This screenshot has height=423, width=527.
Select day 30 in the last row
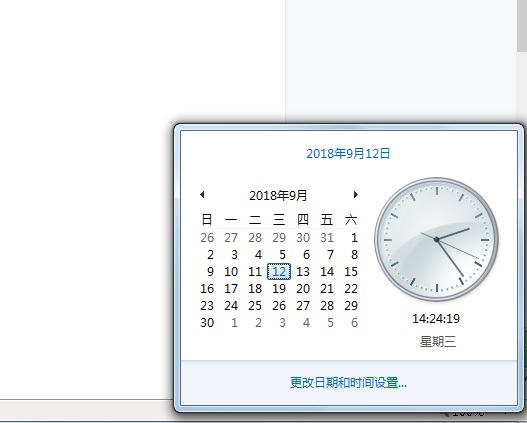click(x=207, y=323)
